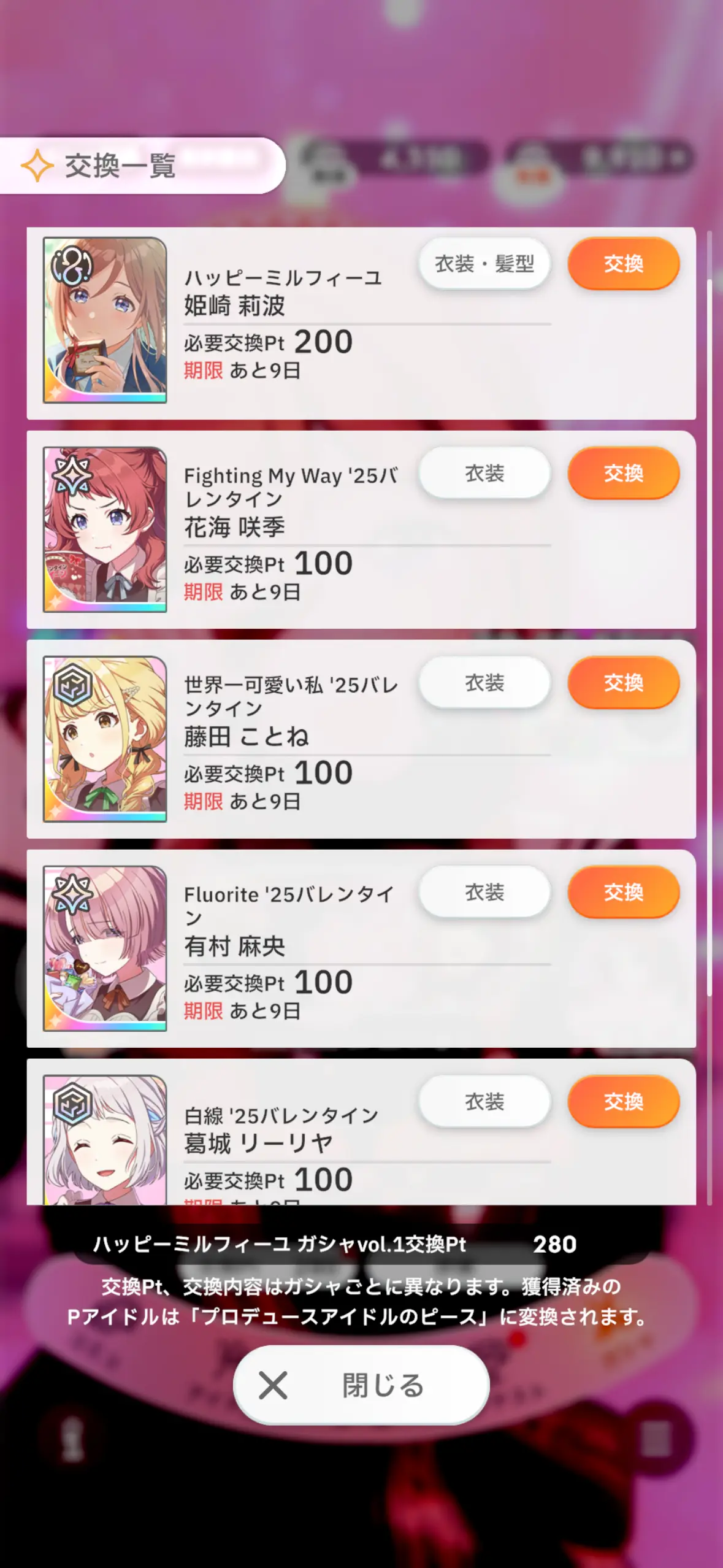
Task: Preview 衣装 for 白線 '25バレンタイン
Action: (484, 1101)
